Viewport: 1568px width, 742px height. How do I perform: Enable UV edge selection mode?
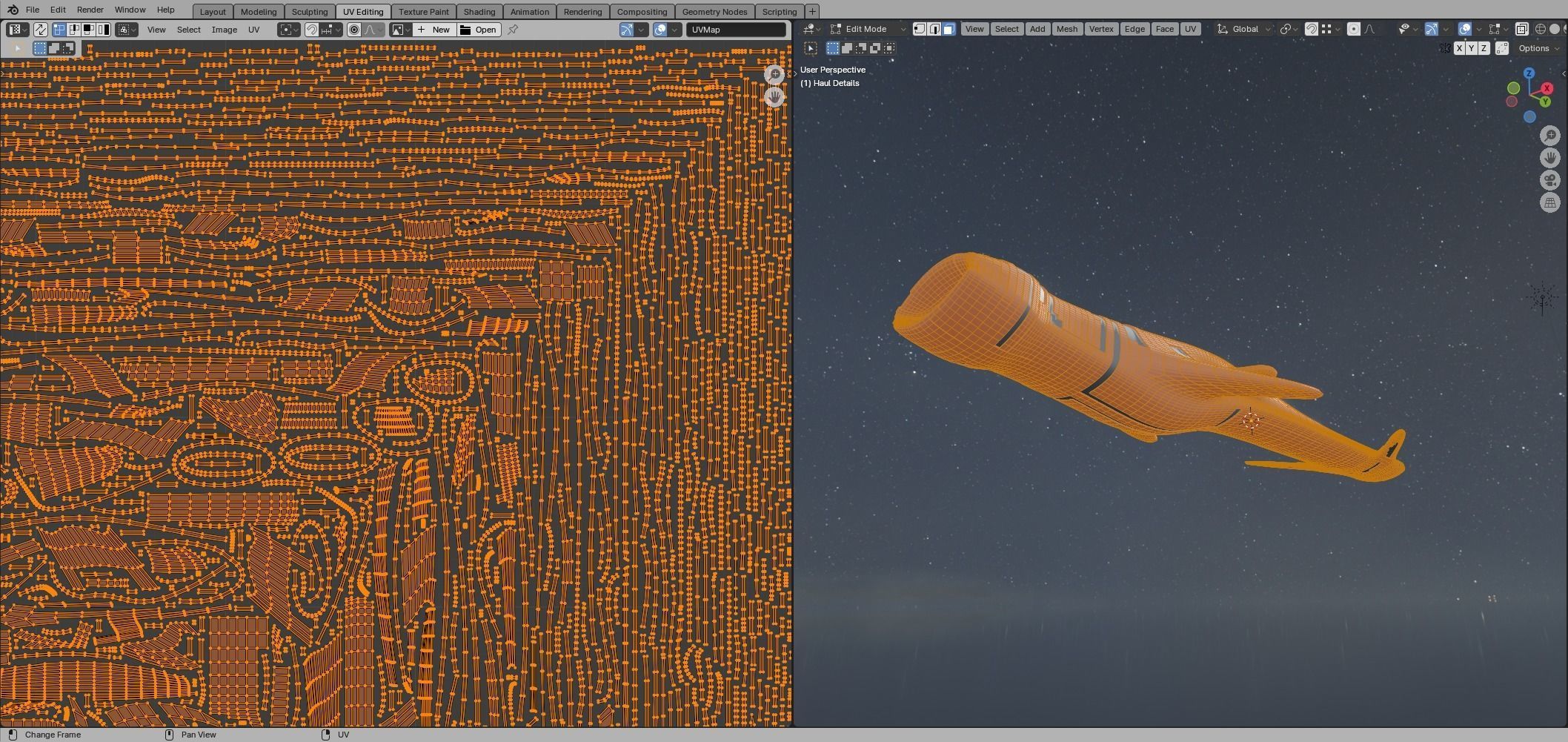pyautogui.click(x=74, y=30)
